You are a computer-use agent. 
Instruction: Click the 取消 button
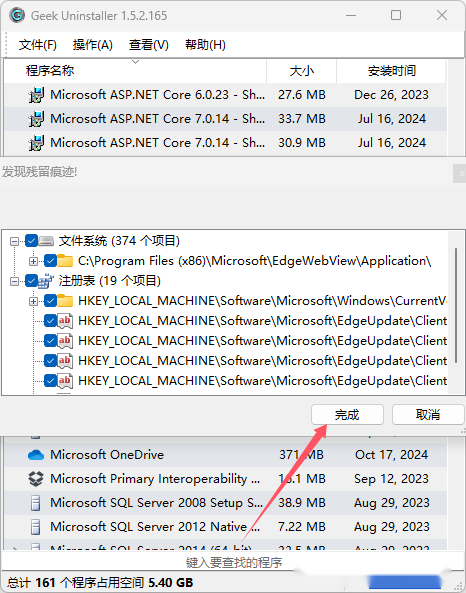point(428,414)
